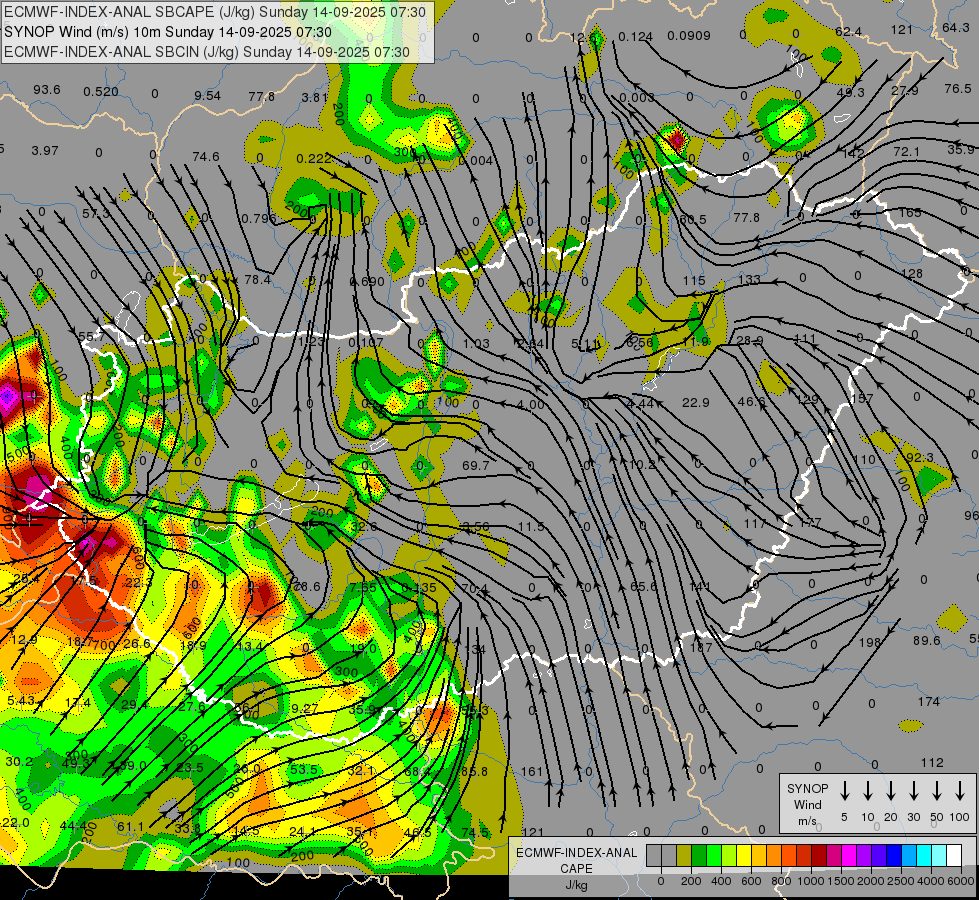Click the dark green CAPE legend swatch
Screen dimensions: 979x900
pyautogui.click(x=699, y=856)
